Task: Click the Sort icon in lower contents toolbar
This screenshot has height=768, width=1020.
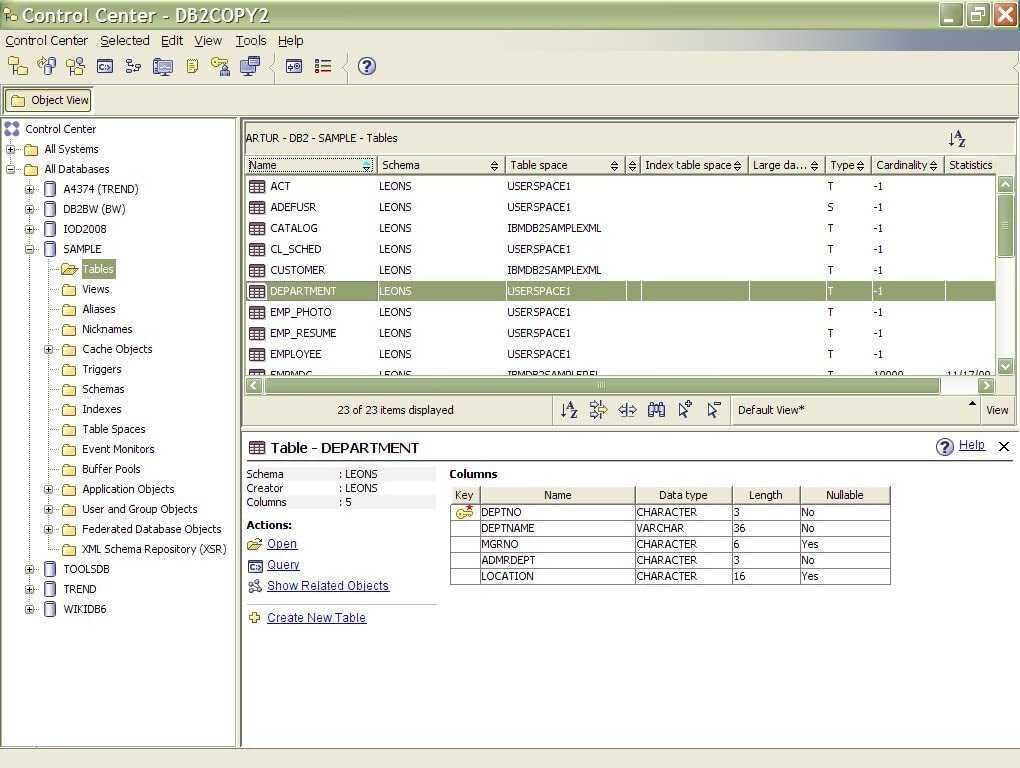Action: 569,410
